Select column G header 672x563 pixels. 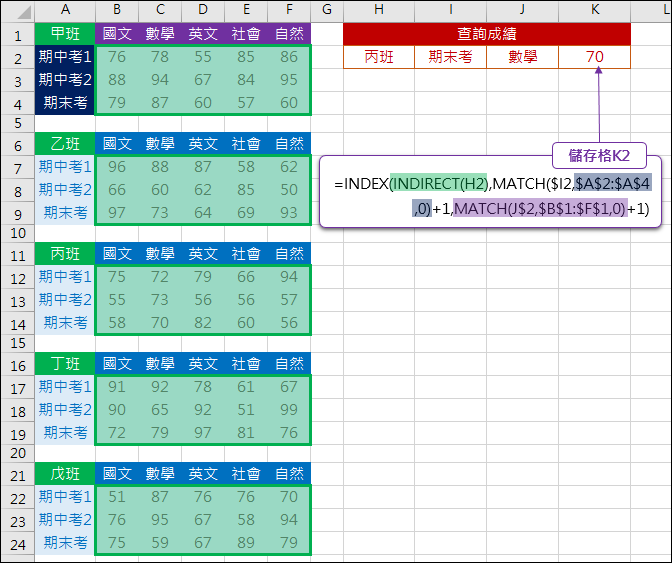coord(327,9)
